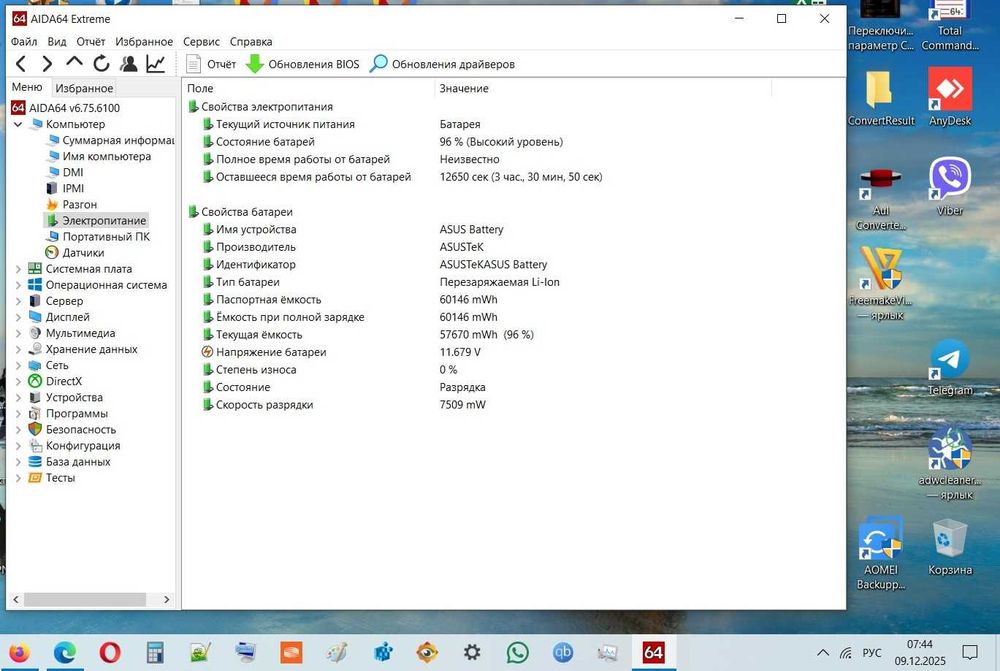Show hidden tray icons chevron
Viewport: 1000px width, 671px height.
823,653
